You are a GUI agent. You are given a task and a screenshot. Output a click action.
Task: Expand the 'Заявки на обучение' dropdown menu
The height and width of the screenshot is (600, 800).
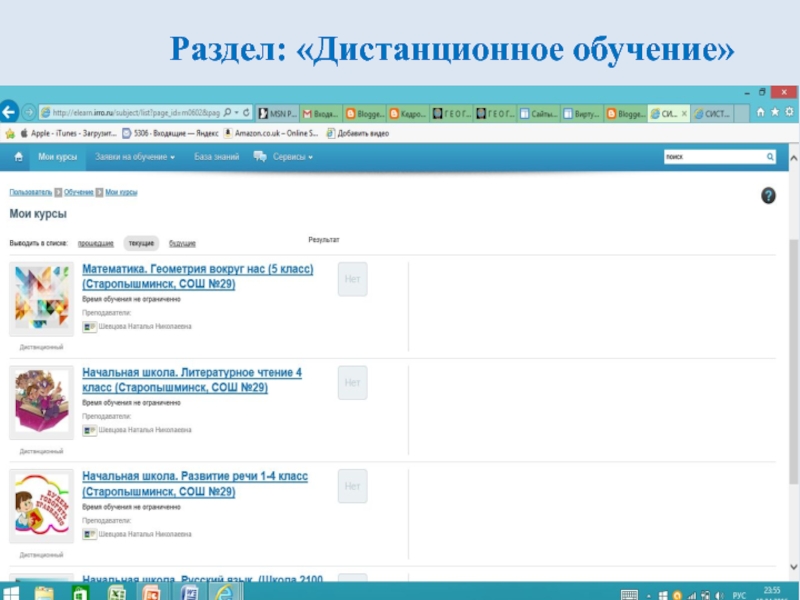pos(135,157)
